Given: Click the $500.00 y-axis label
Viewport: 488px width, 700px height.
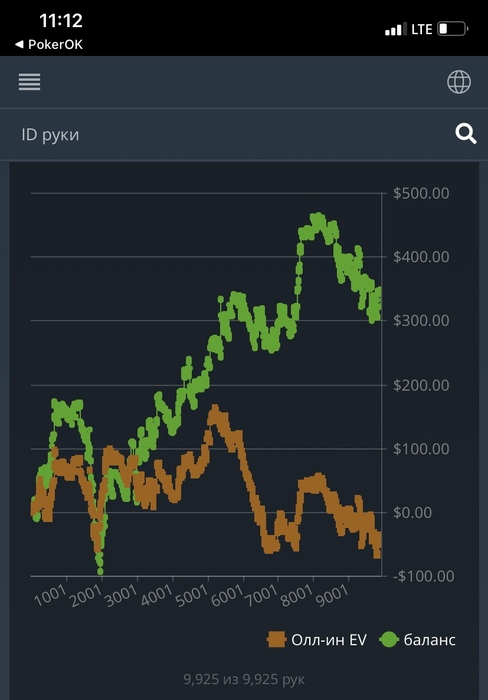Looking at the screenshot, I should [421, 193].
